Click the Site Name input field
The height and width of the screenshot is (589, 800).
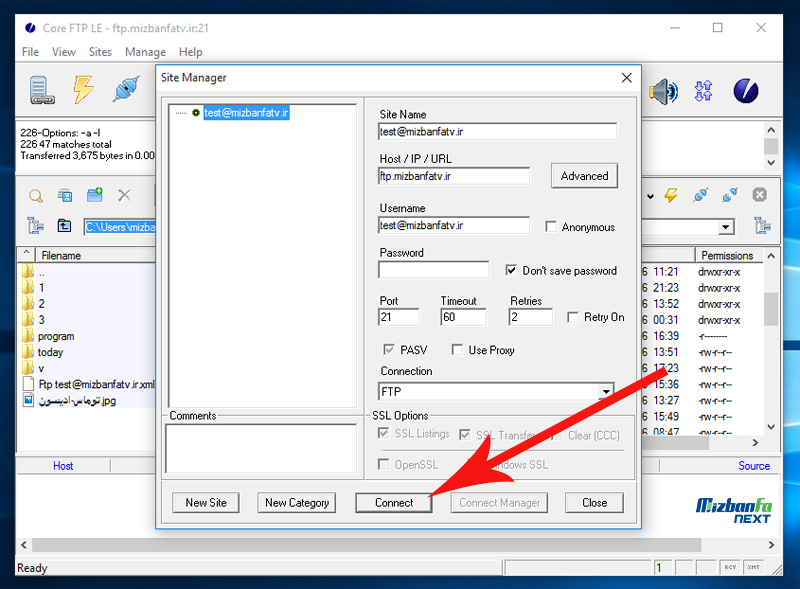tap(497, 132)
